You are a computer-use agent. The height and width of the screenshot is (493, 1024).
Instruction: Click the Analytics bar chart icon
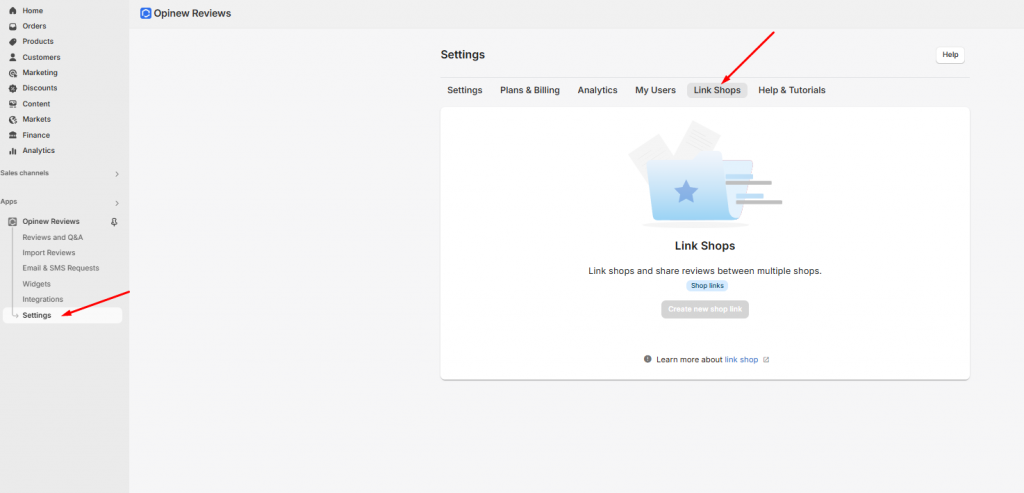click(x=13, y=151)
